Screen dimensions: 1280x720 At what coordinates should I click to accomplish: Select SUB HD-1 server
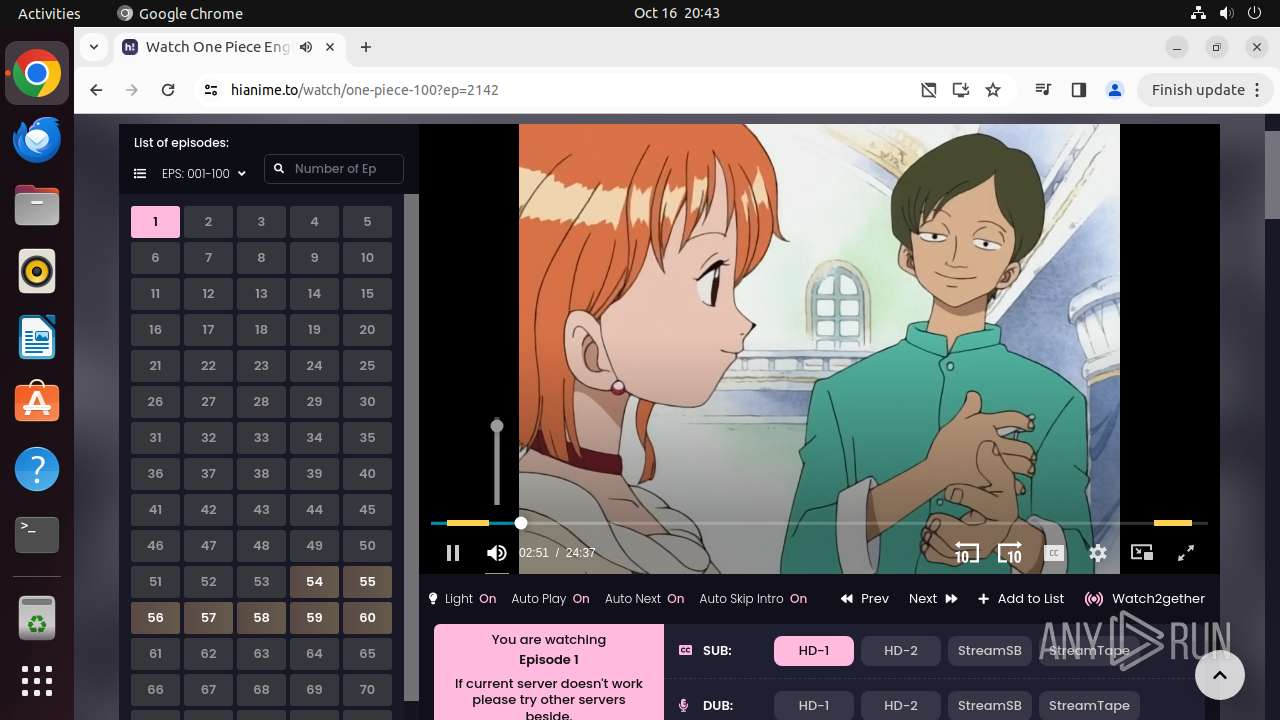click(814, 651)
